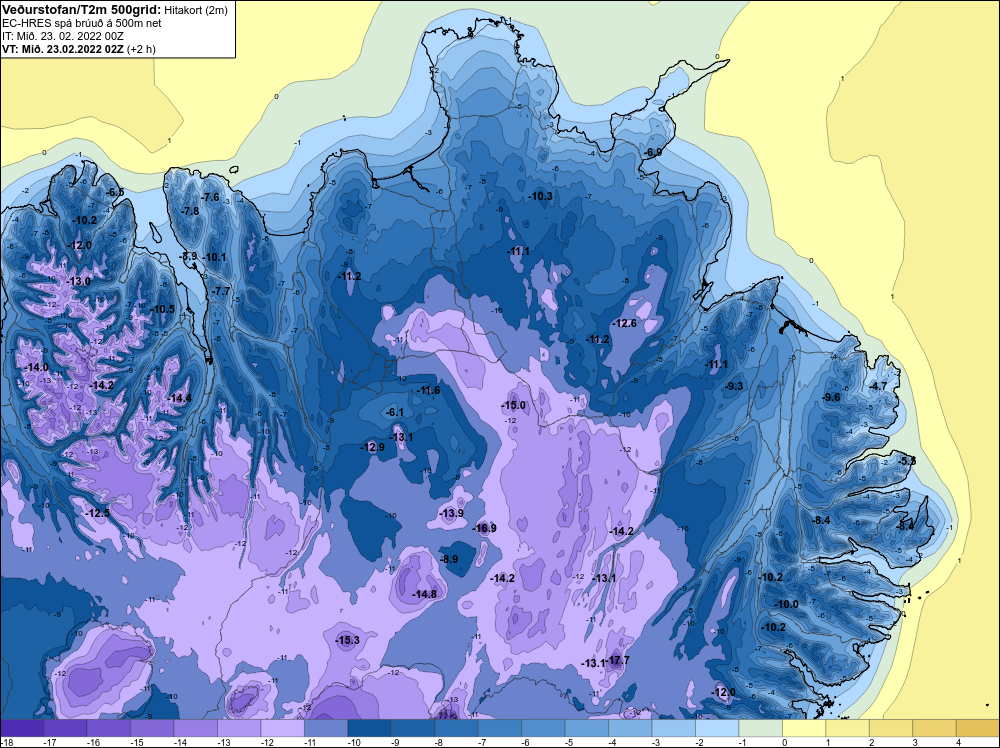The height and width of the screenshot is (748, 1000).
Task: Pick the -13 legend color swatch
Action: (239, 728)
